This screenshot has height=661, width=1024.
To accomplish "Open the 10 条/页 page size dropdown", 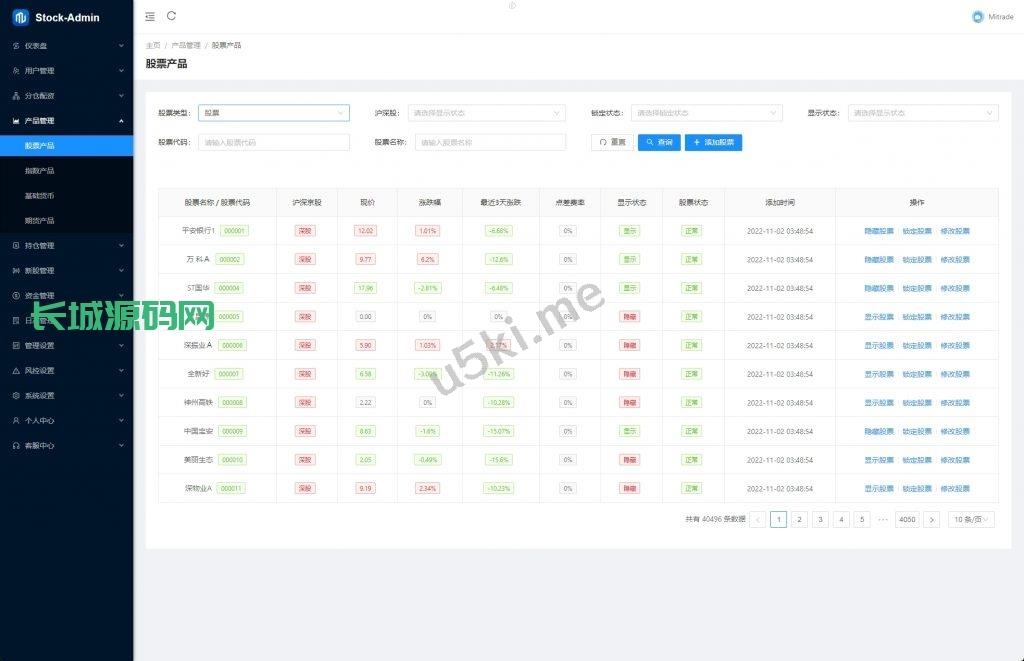I will tap(971, 520).
